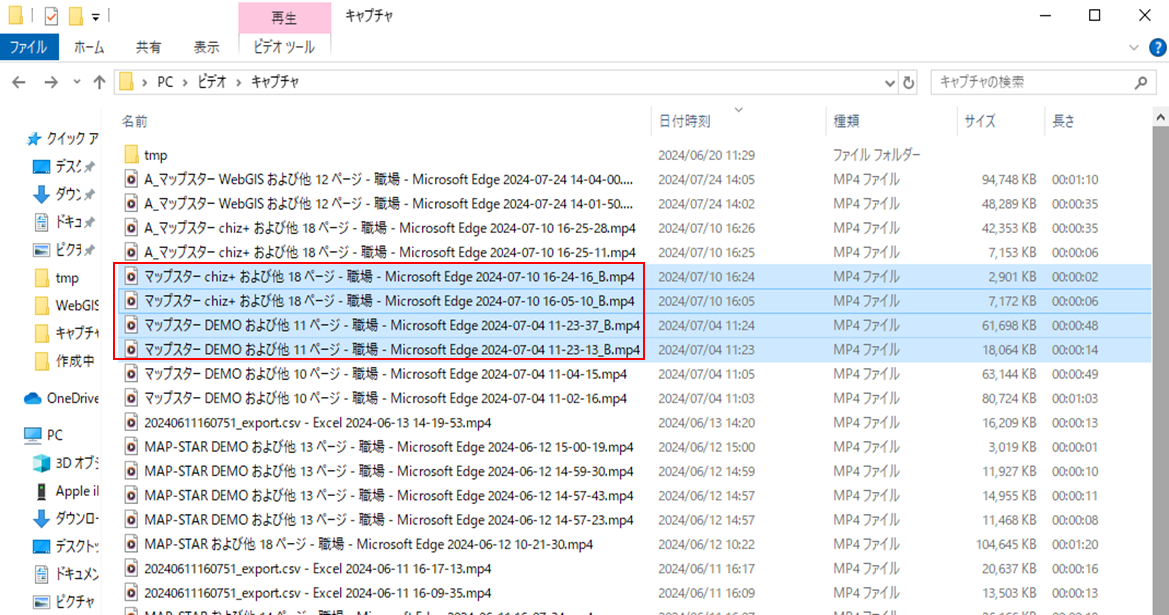Click the video icon of the 15-00-19.mp4 file

tap(131, 447)
